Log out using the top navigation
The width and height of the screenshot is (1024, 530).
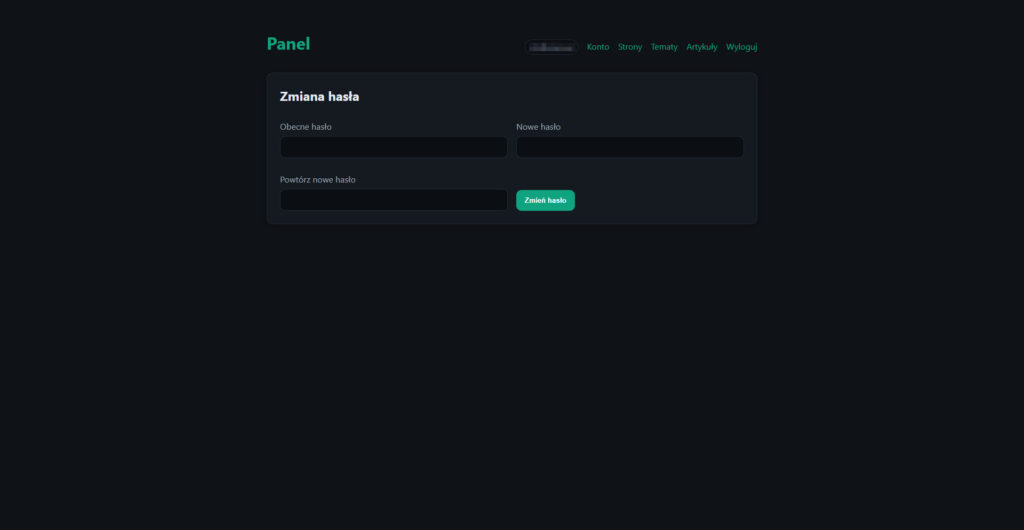(741, 47)
